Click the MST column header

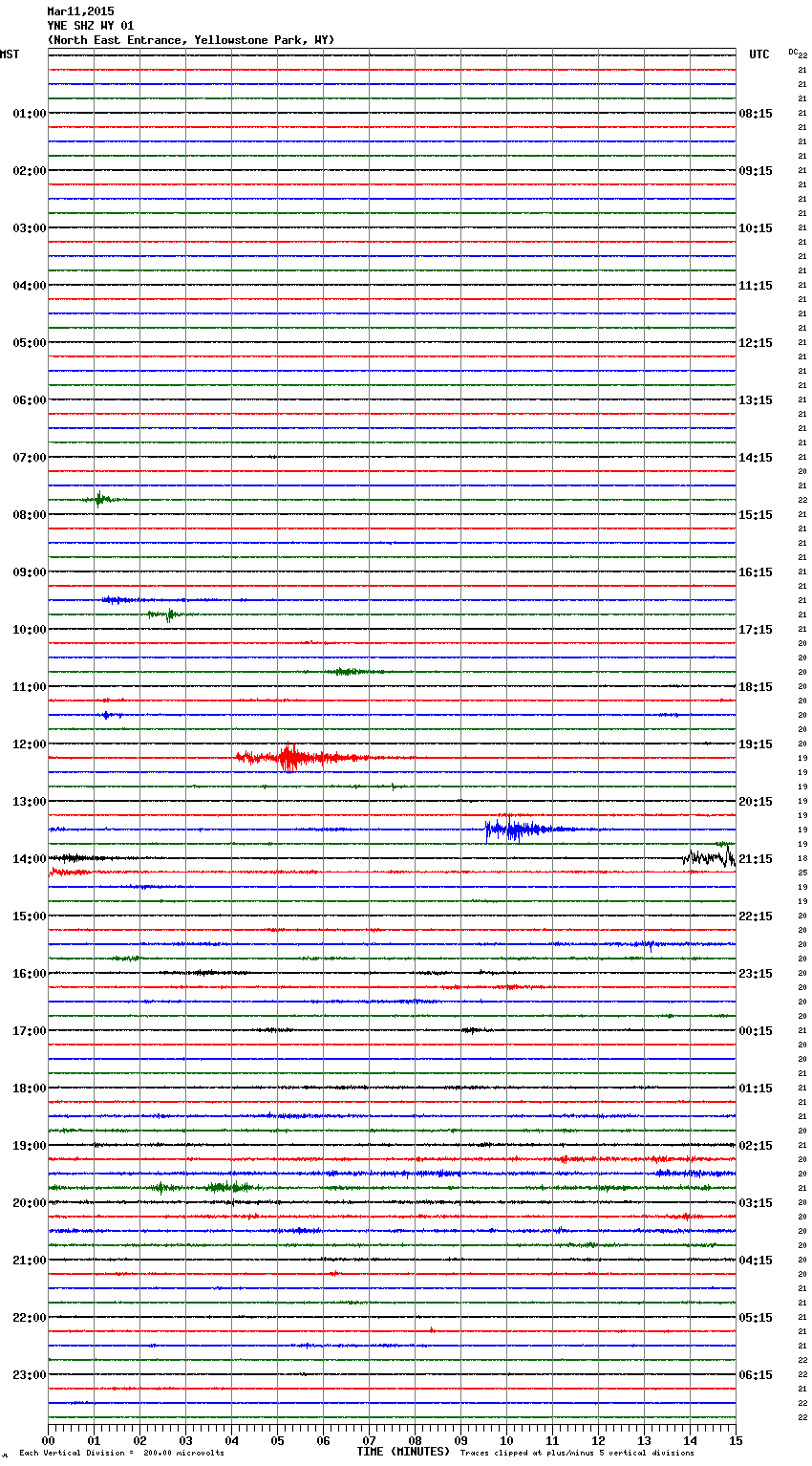pos(10,54)
